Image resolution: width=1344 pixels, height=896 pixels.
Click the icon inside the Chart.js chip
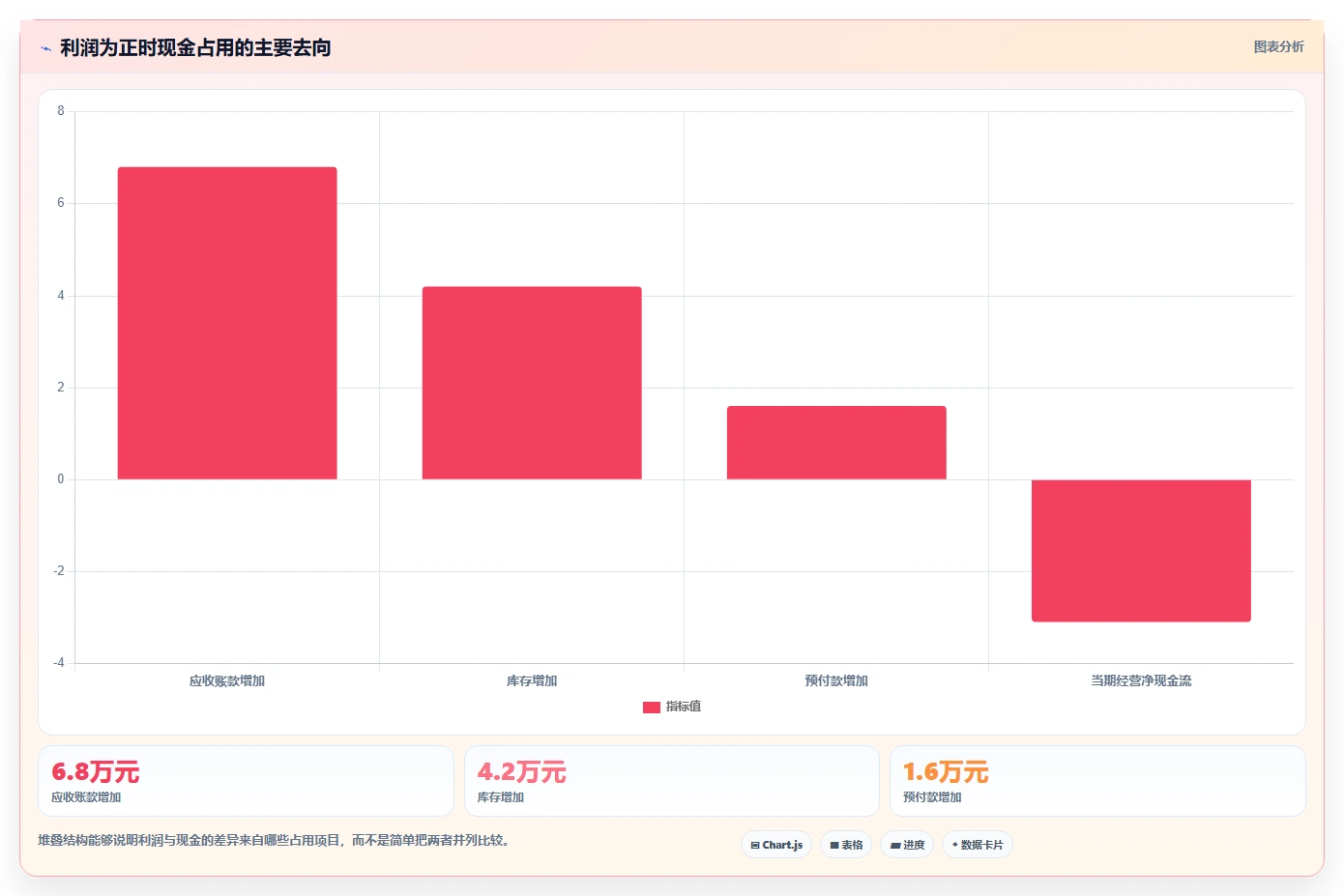(755, 845)
